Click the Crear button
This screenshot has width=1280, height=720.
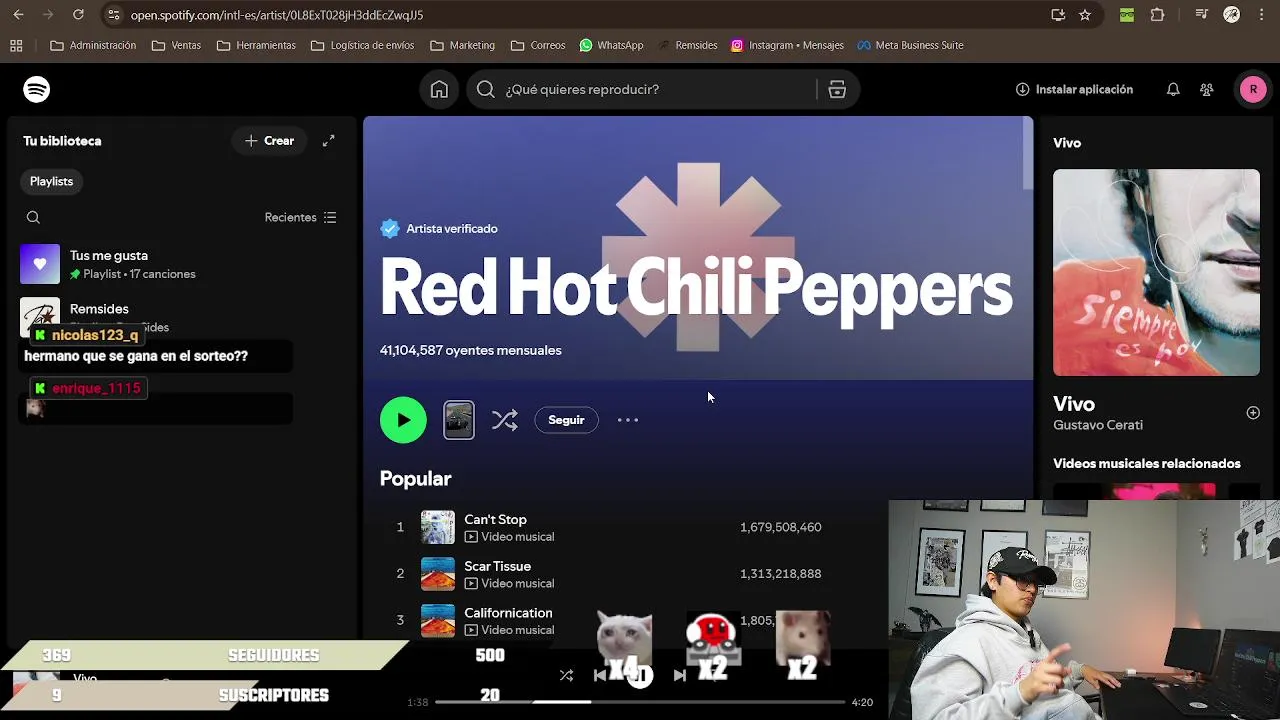[x=269, y=141]
